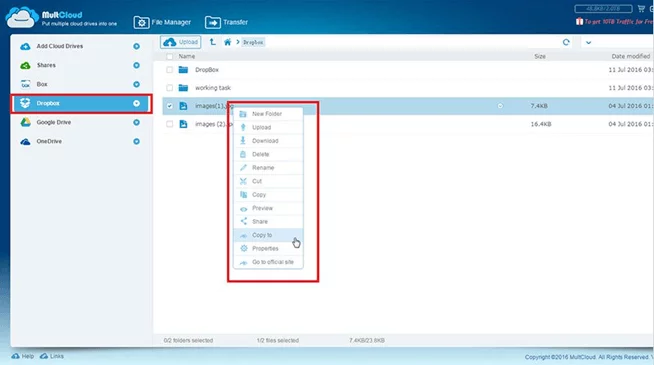Check the DropBox folder checkbox
Viewport: 654px width, 365px height.
point(169,70)
